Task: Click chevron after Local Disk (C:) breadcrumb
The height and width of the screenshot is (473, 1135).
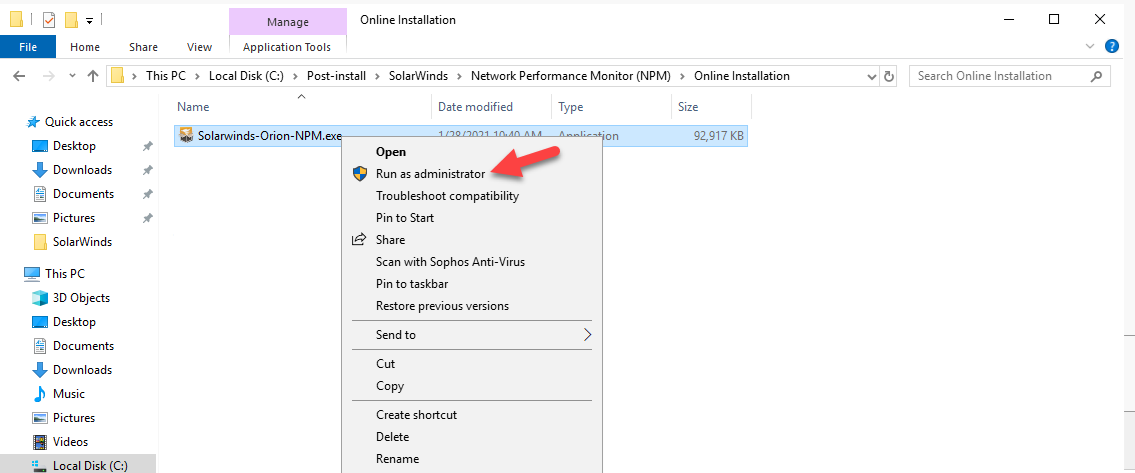Action: [295, 75]
